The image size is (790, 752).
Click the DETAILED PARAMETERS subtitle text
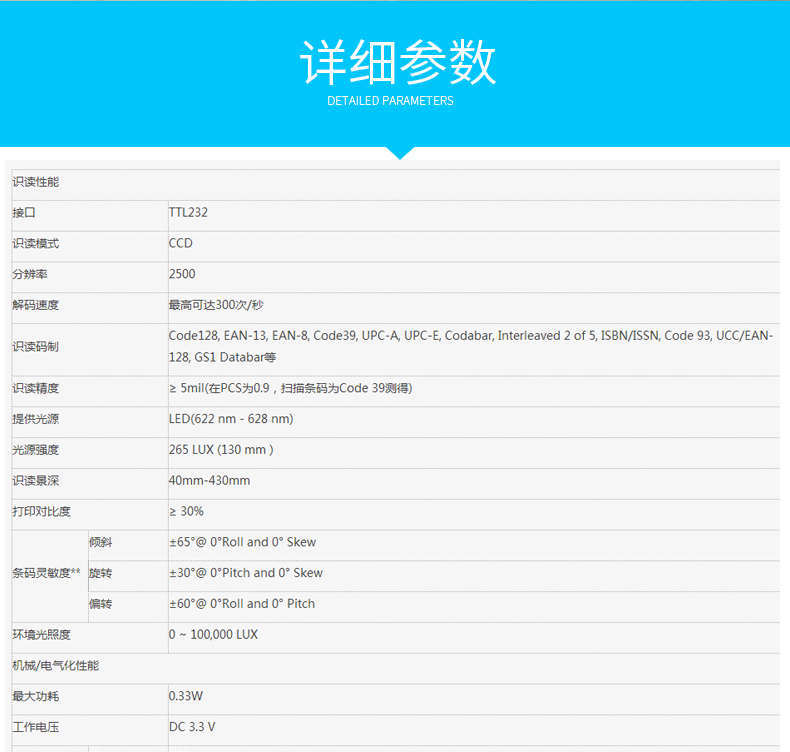tap(390, 101)
